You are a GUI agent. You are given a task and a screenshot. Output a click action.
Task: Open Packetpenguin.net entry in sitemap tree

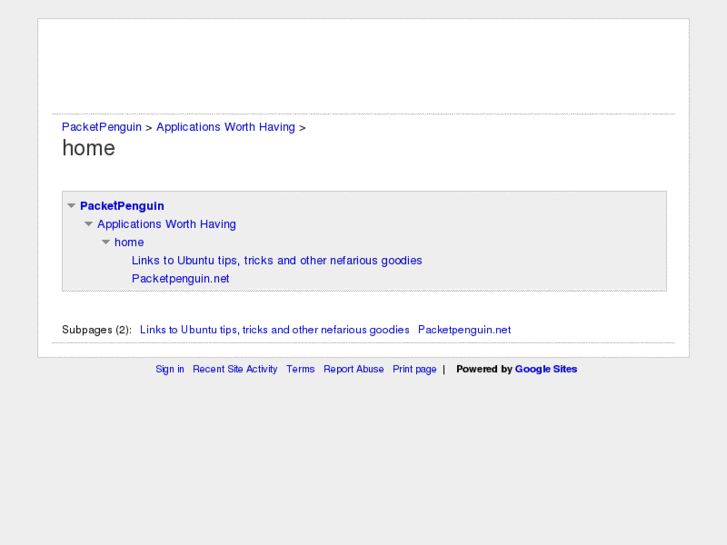coord(180,279)
